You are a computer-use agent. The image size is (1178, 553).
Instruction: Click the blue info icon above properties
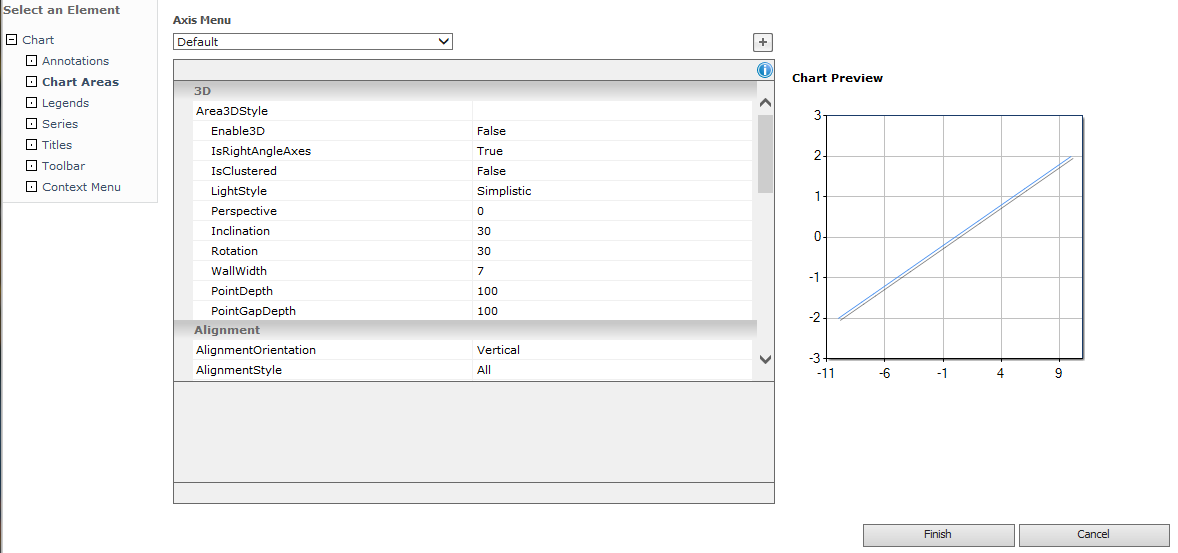coord(764,71)
